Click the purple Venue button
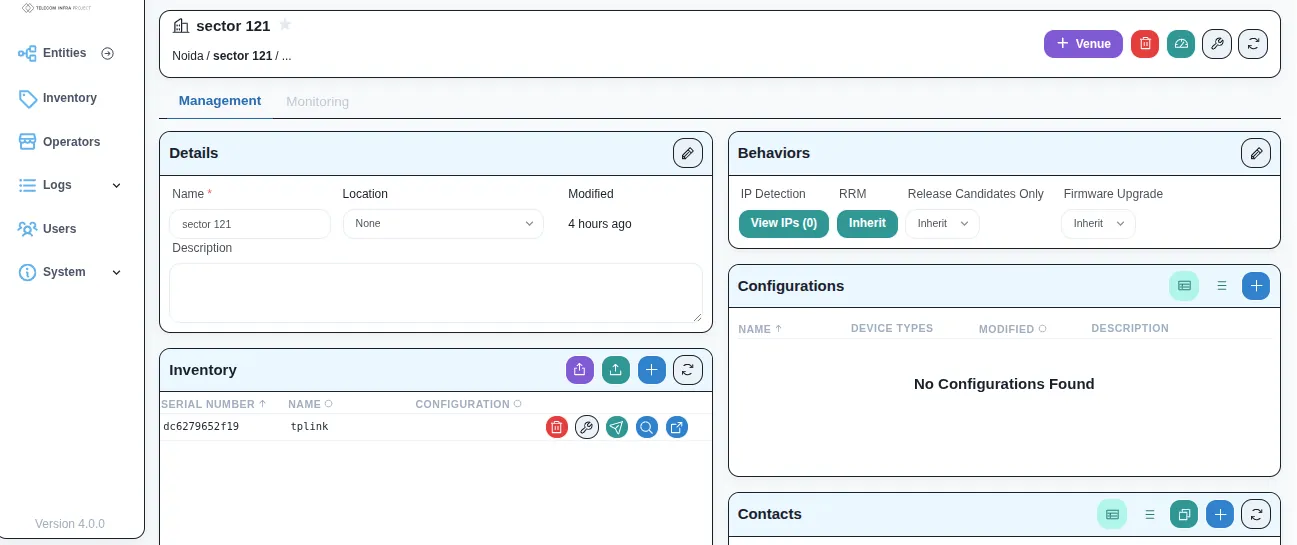This screenshot has height=545, width=1297. pos(1083,44)
